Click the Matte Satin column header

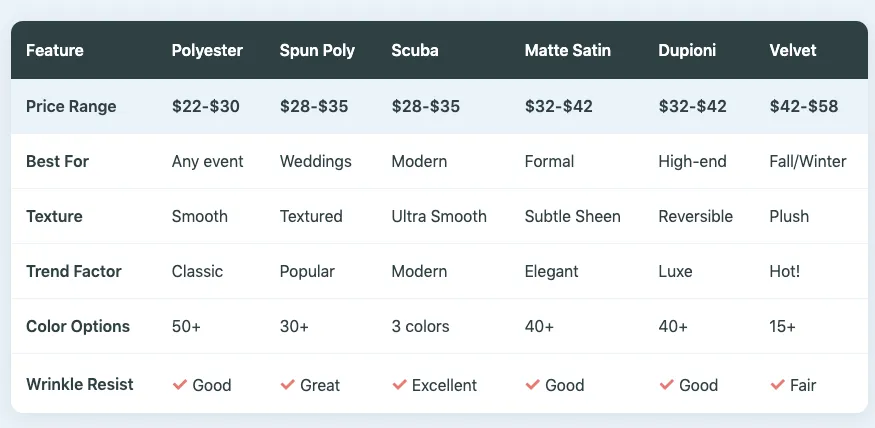click(567, 50)
